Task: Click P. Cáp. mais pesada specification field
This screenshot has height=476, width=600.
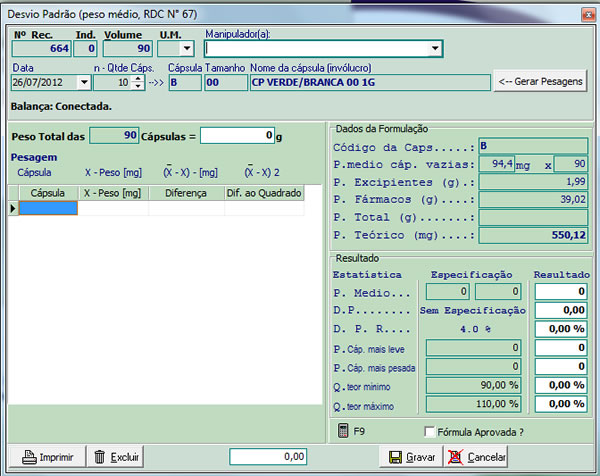Action: (x=473, y=367)
